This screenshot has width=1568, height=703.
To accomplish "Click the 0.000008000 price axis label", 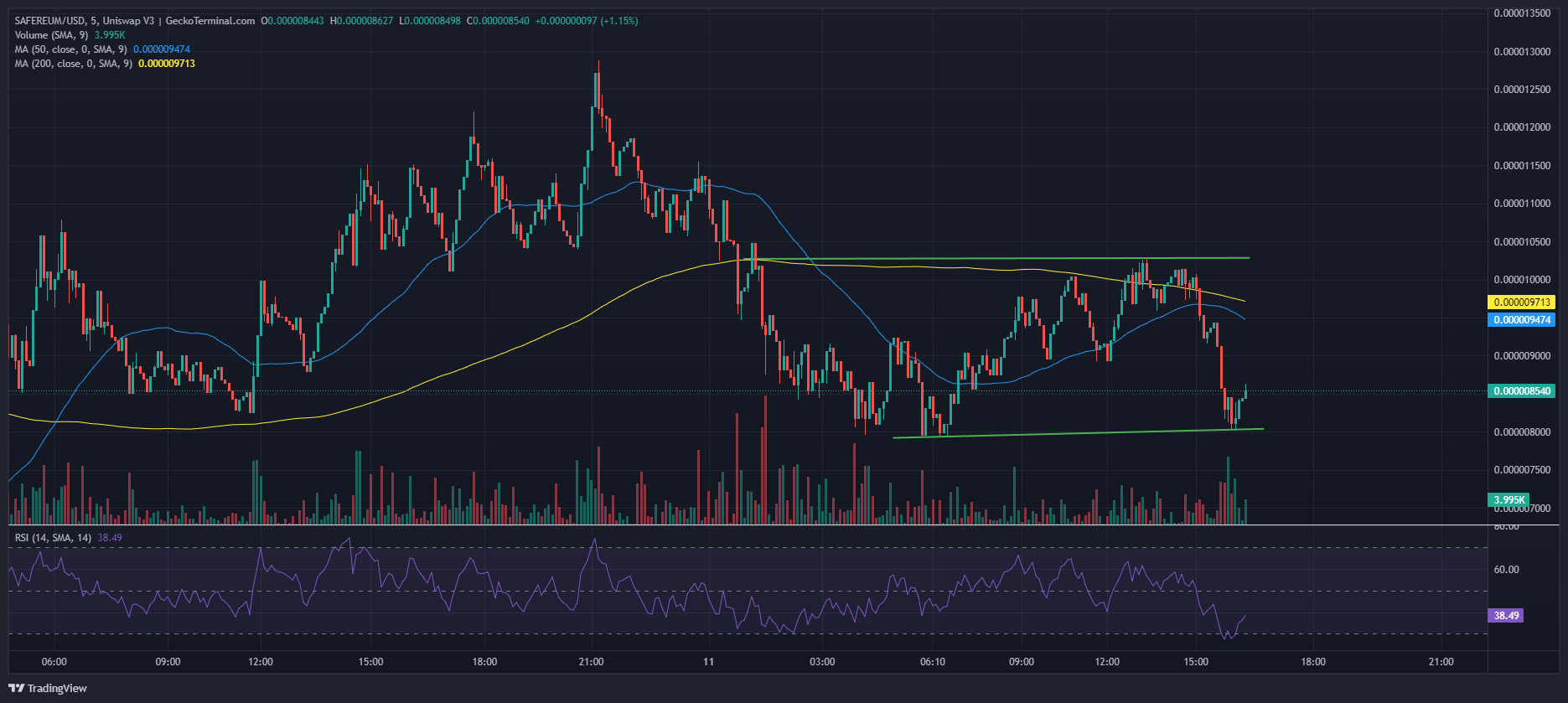I will coord(1522,432).
